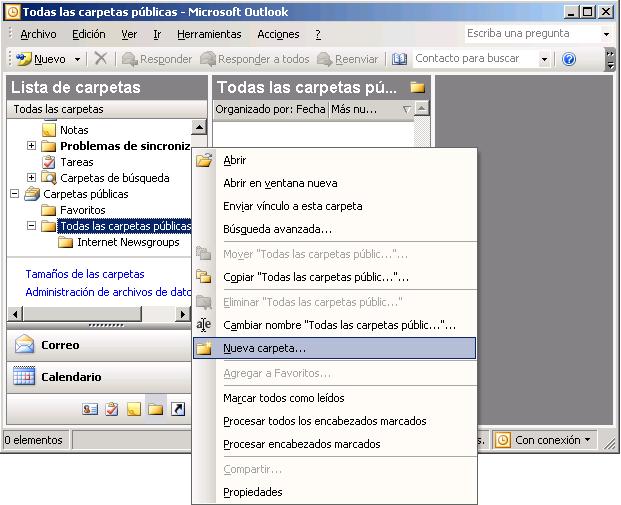Click the Todas las carpetas header bar
The image size is (621, 505).
click(x=107, y=109)
